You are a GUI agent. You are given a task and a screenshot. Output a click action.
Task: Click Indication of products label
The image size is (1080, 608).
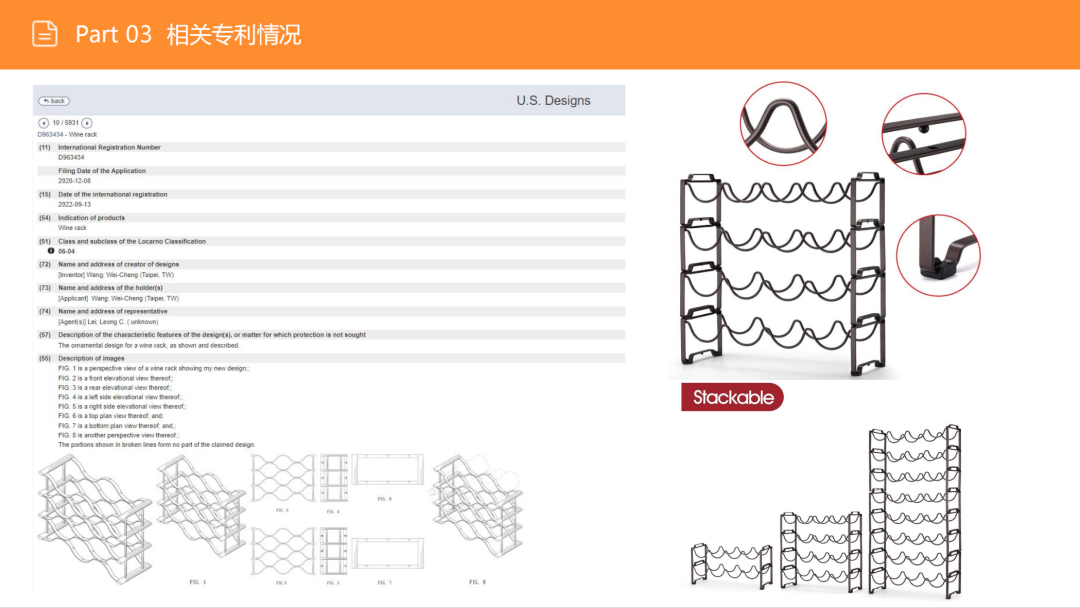point(92,218)
